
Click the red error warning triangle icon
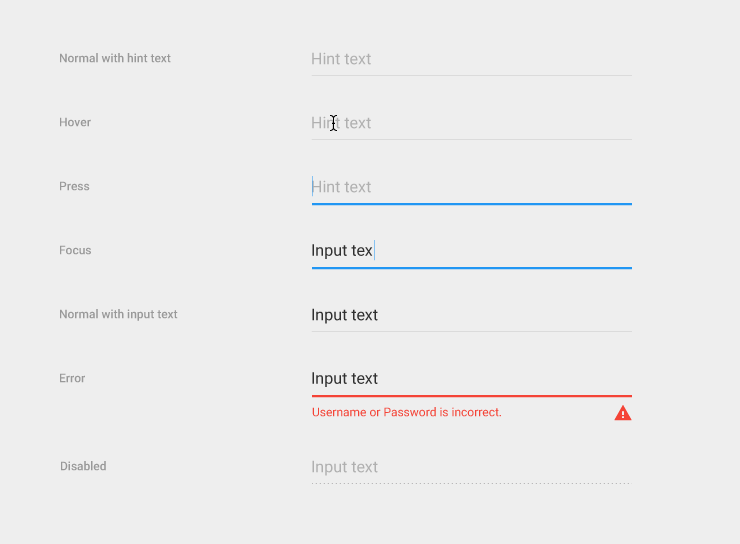pos(623,413)
